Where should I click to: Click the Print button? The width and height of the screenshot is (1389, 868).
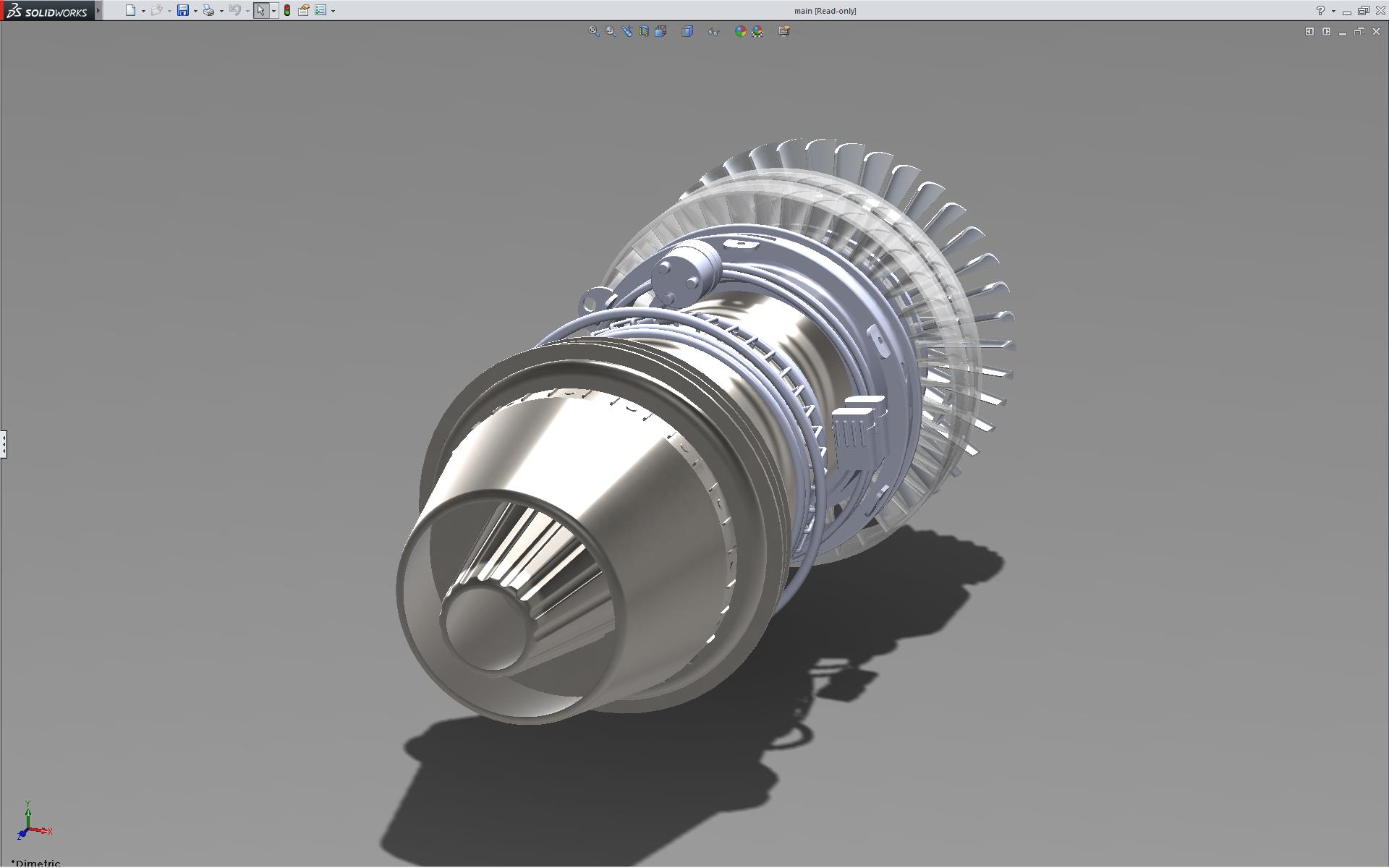(x=208, y=10)
